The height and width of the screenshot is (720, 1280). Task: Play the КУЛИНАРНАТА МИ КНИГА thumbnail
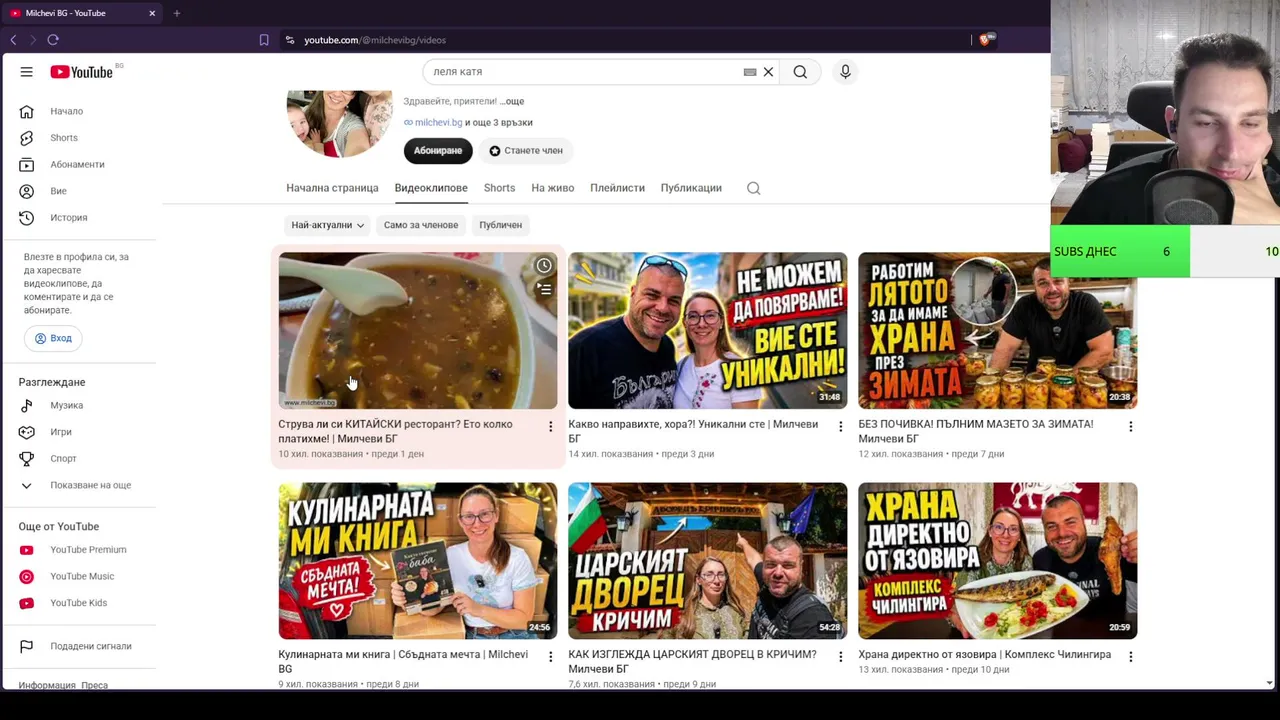pyautogui.click(x=418, y=561)
